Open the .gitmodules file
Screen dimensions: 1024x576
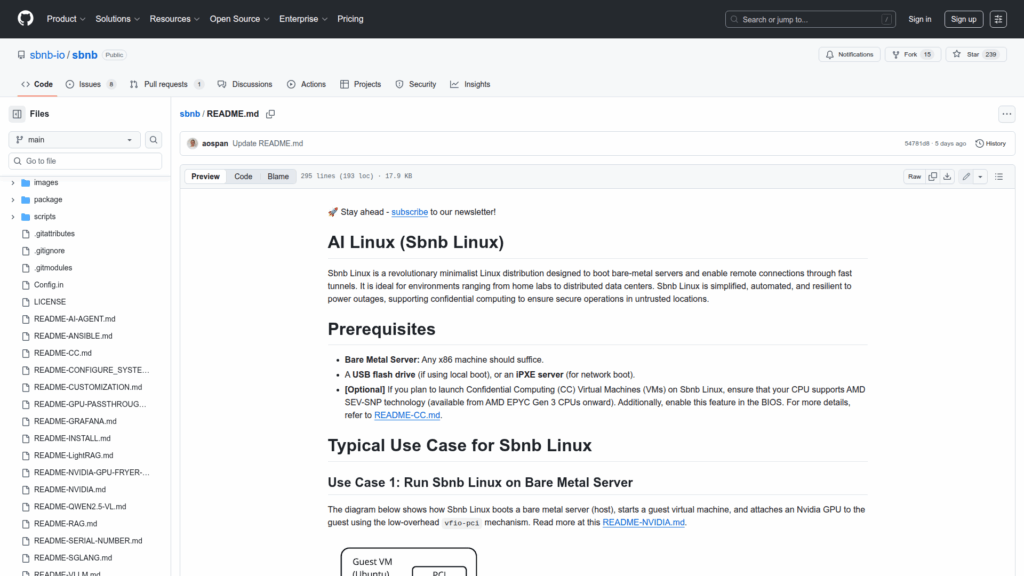53,268
